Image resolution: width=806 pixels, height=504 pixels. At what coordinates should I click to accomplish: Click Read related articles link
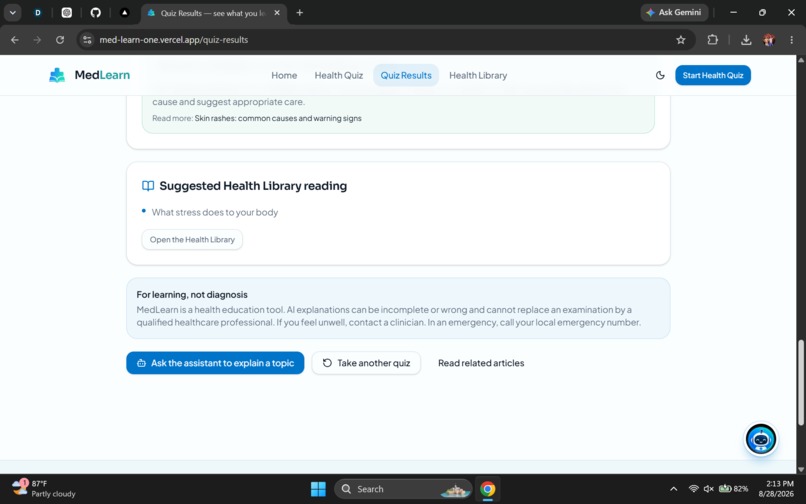click(481, 363)
